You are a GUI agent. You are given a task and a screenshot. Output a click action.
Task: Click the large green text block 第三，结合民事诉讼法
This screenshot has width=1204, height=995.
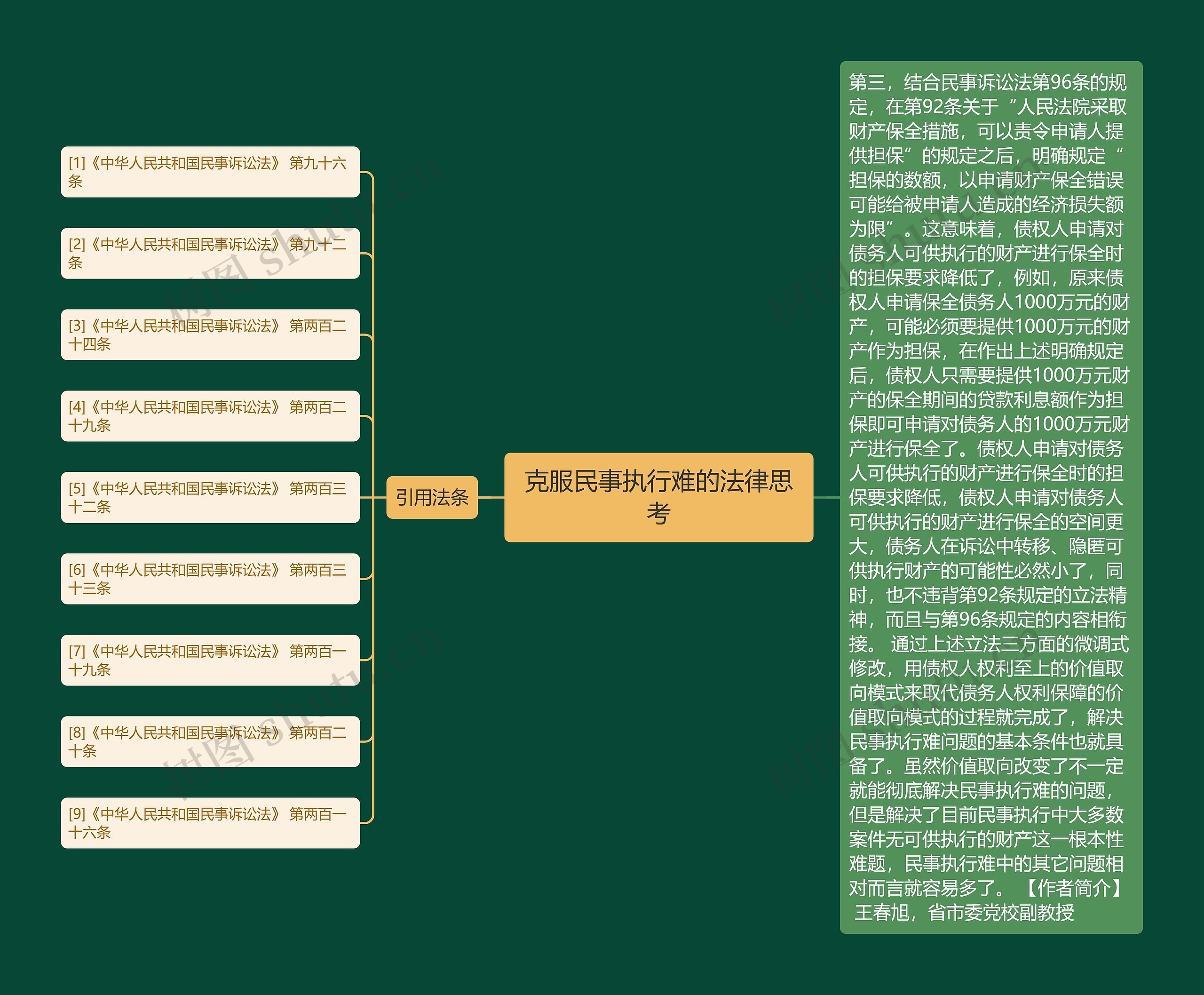pyautogui.click(x=991, y=497)
